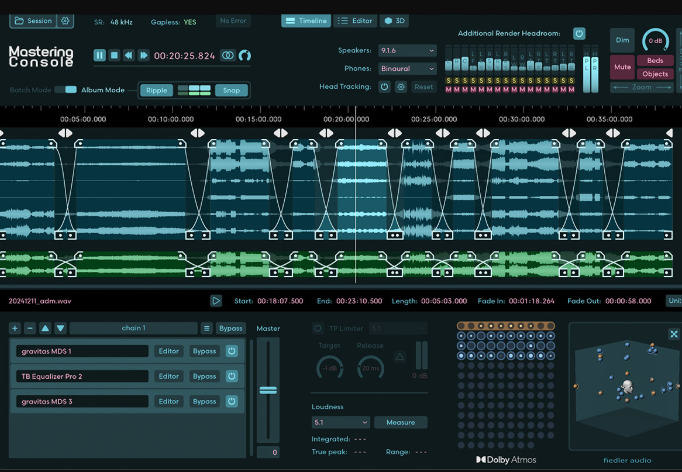682x472 pixels.
Task: Expand the 3D object view icon
Action: [x=674, y=334]
